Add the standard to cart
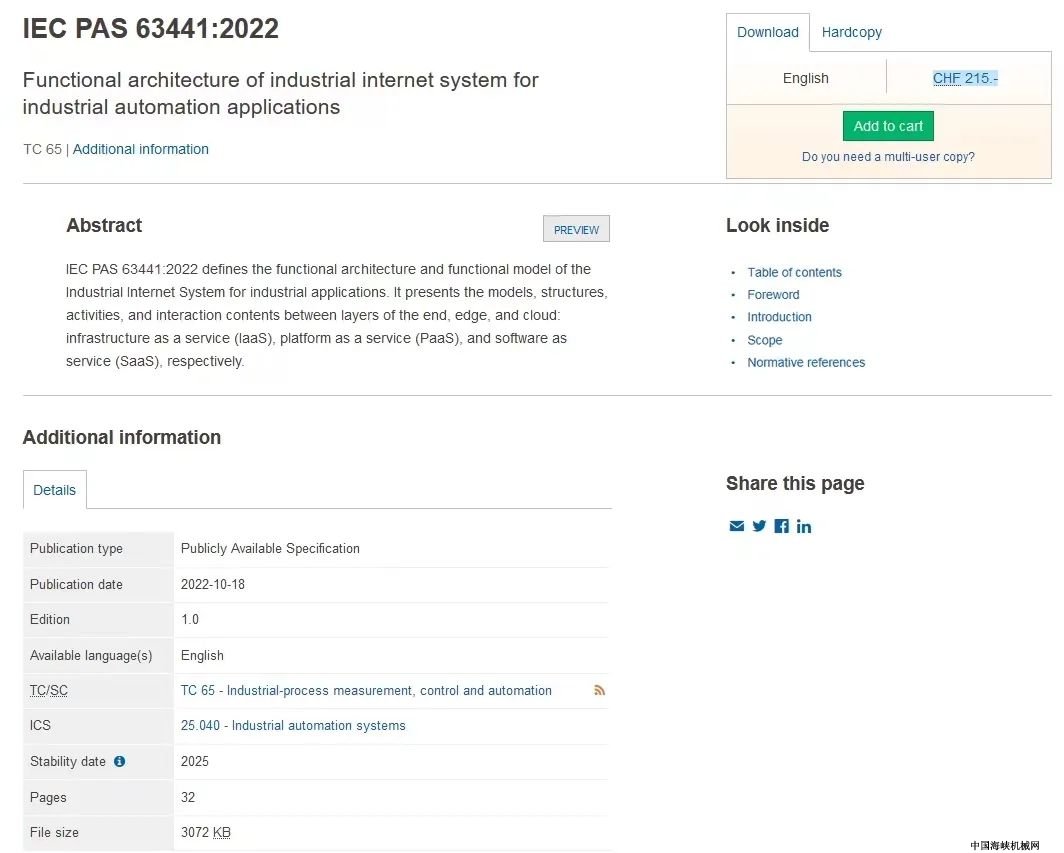This screenshot has height=853, width=1064. pos(888,126)
